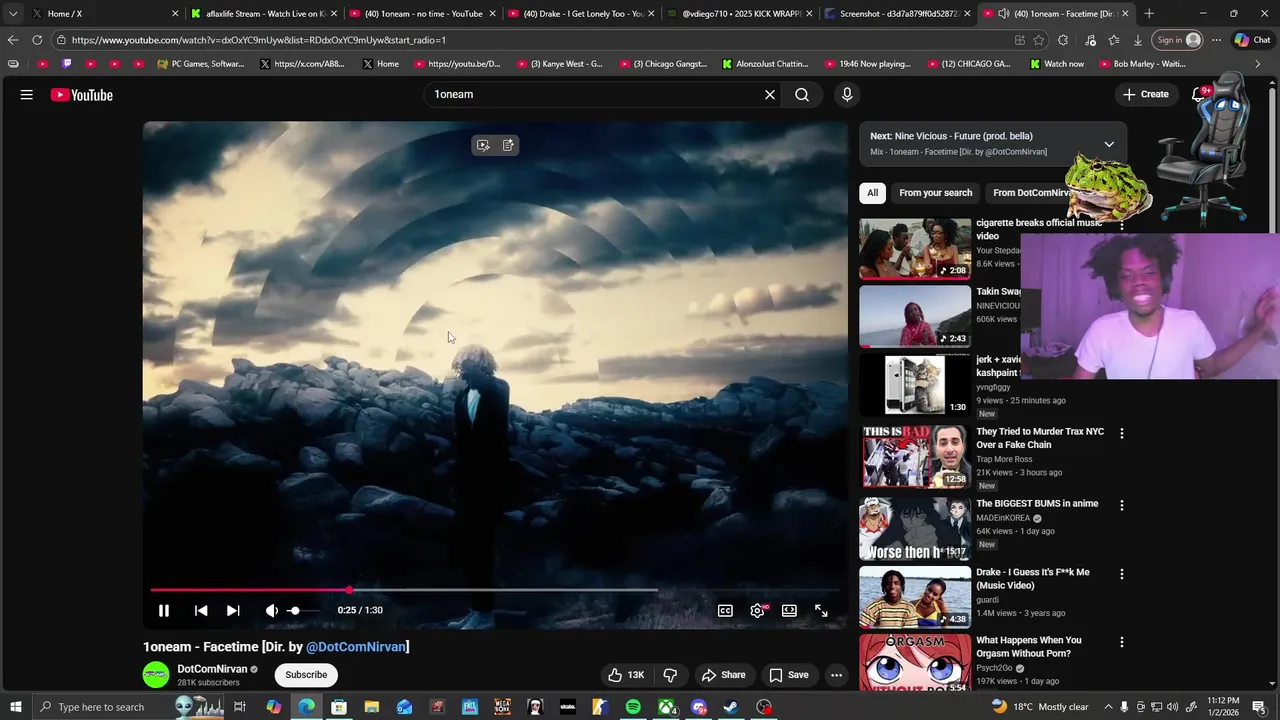Open Copilot Chat in the browser
This screenshot has height=720, width=1280.
click(1250, 40)
